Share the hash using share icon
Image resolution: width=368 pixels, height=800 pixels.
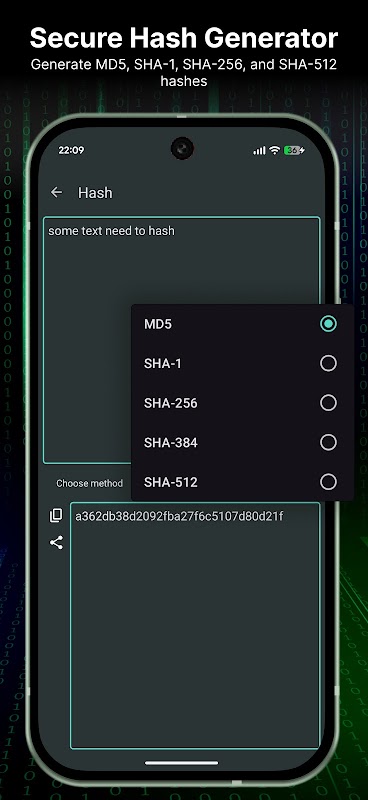(56, 542)
